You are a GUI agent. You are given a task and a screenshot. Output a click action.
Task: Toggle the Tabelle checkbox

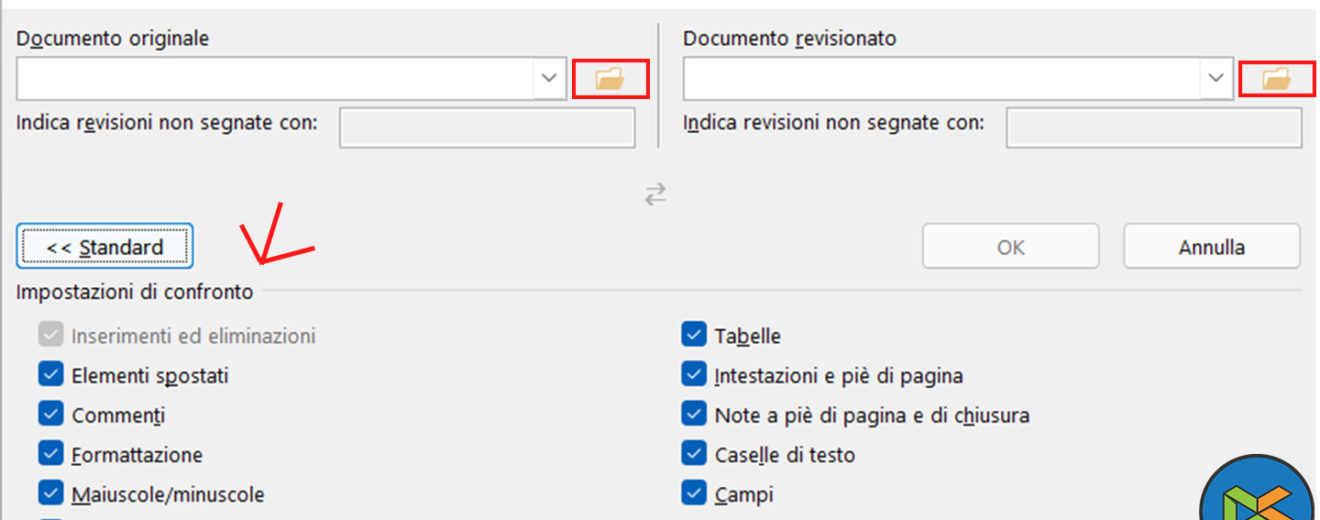point(694,336)
